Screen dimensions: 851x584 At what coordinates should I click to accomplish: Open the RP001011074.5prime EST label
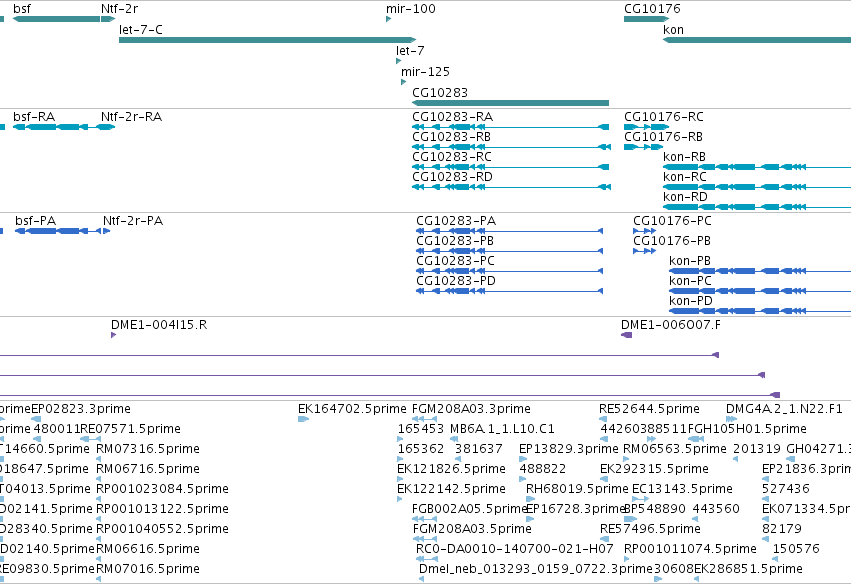(690, 549)
